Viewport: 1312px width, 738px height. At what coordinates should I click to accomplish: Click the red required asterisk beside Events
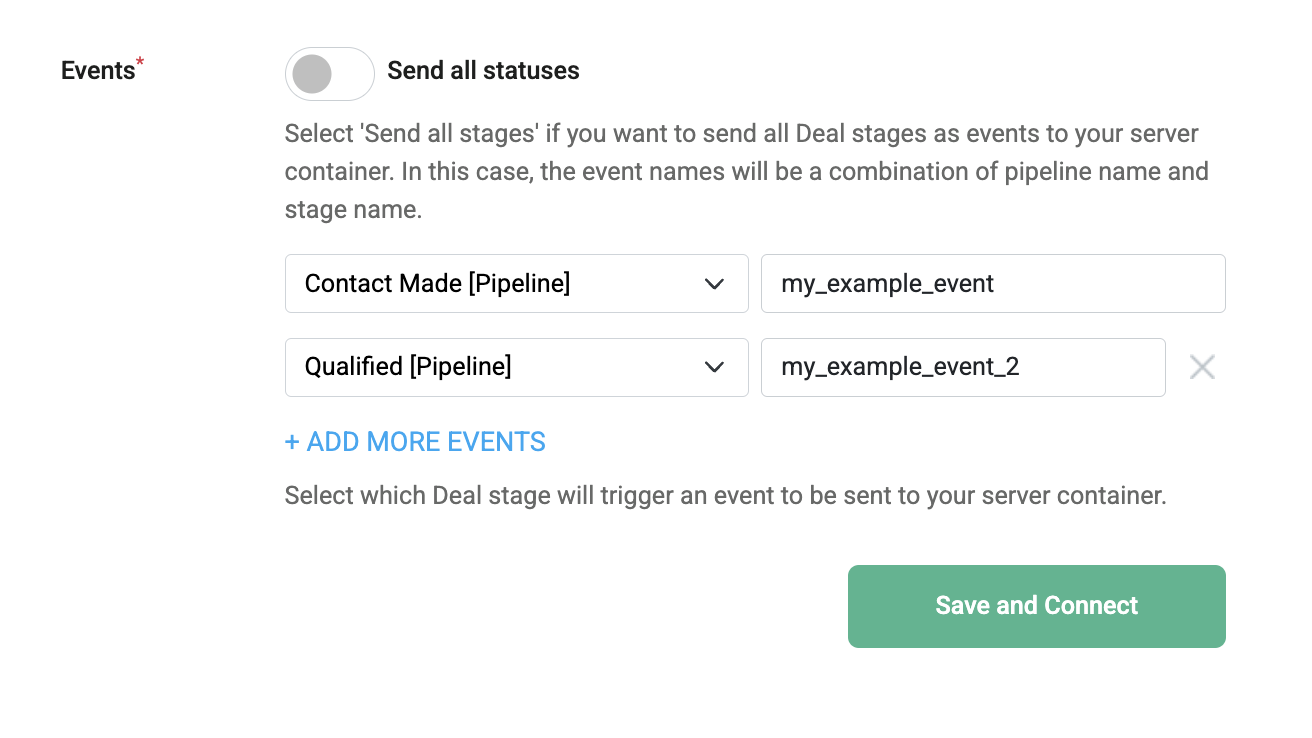tap(140, 63)
